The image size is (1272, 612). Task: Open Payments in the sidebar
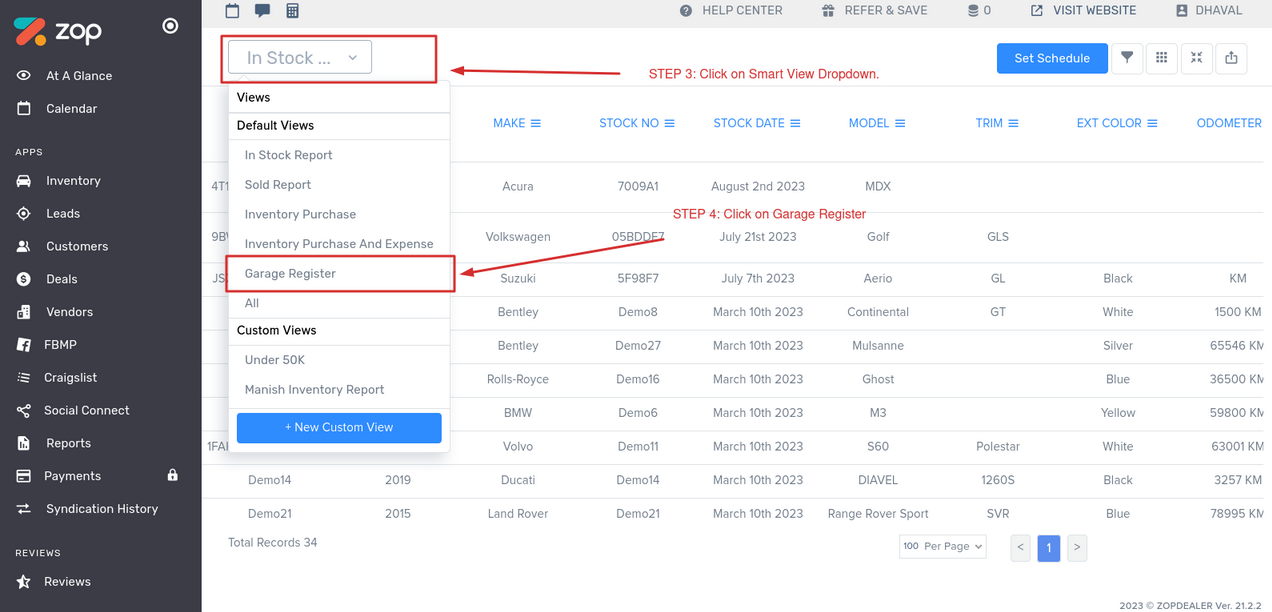(72, 476)
